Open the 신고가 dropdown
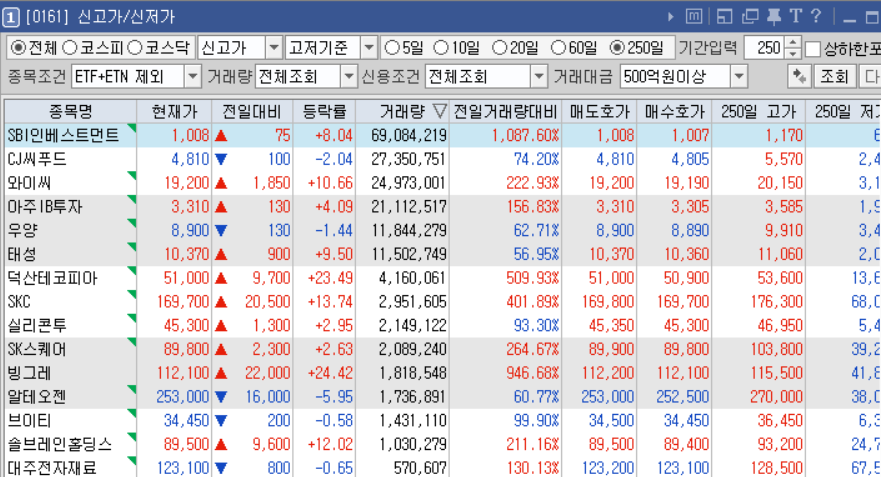Viewport: 881px width, 477px height. pos(273,48)
